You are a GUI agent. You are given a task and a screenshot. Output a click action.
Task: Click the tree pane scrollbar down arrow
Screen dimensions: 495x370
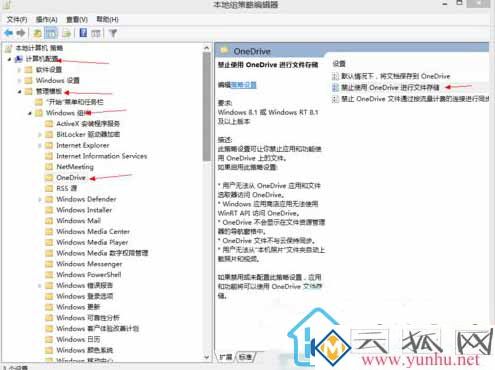coord(207,357)
